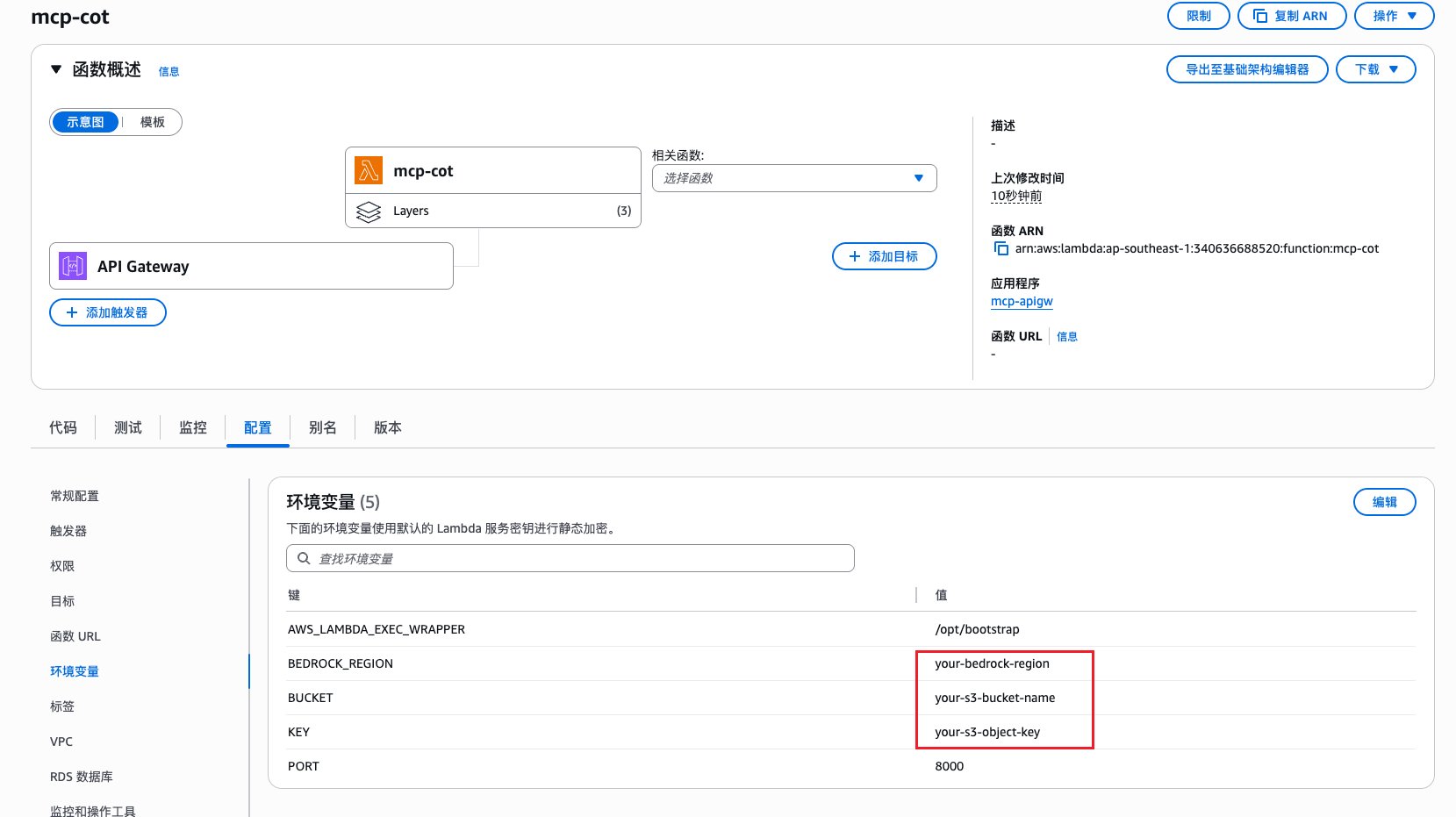Select 环境变量 in the sidebar
Viewport: 1456px width, 817px height.
(x=75, y=671)
